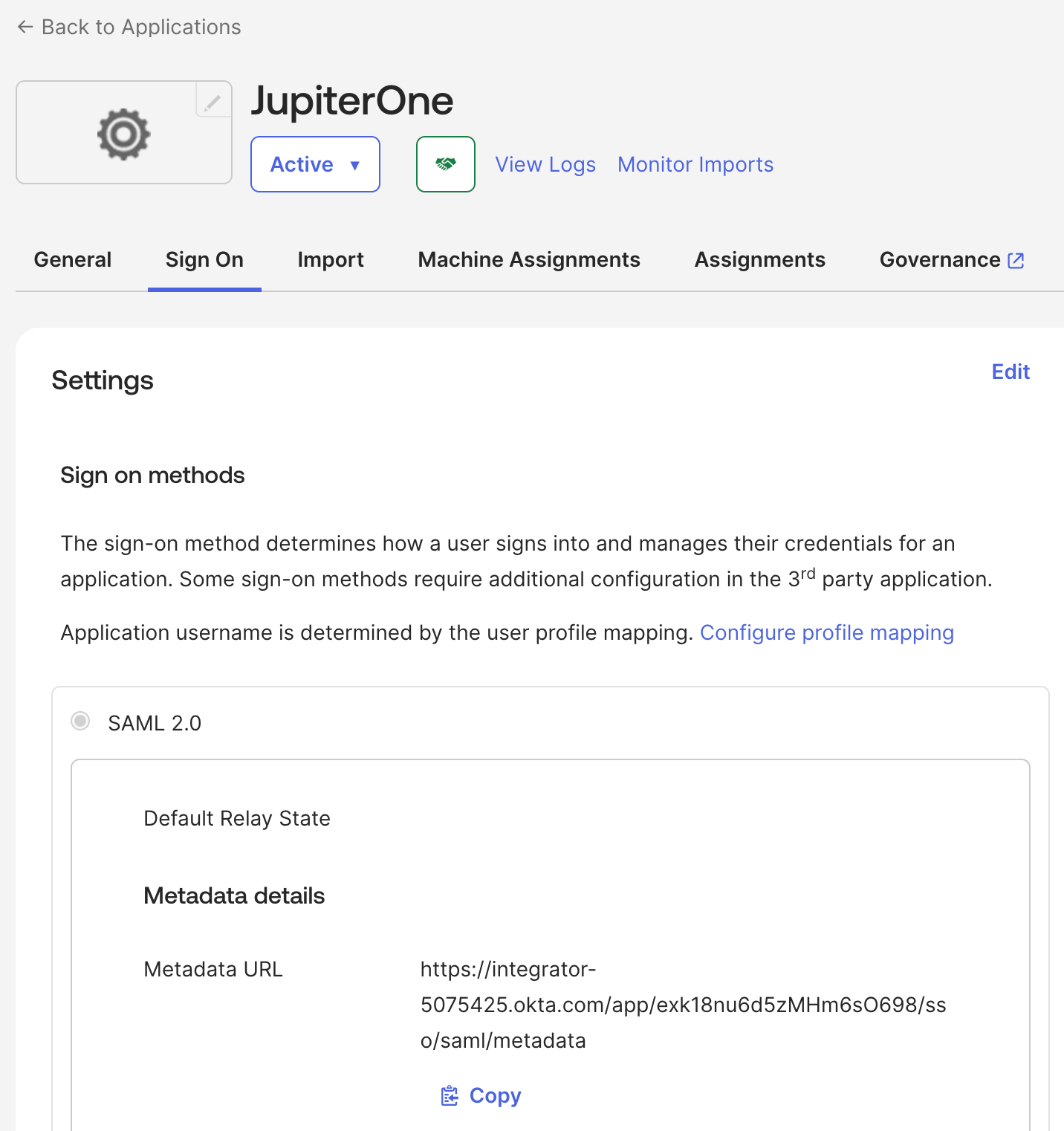The height and width of the screenshot is (1131, 1064).
Task: Click the Governance external link icon
Action: [x=1016, y=260]
